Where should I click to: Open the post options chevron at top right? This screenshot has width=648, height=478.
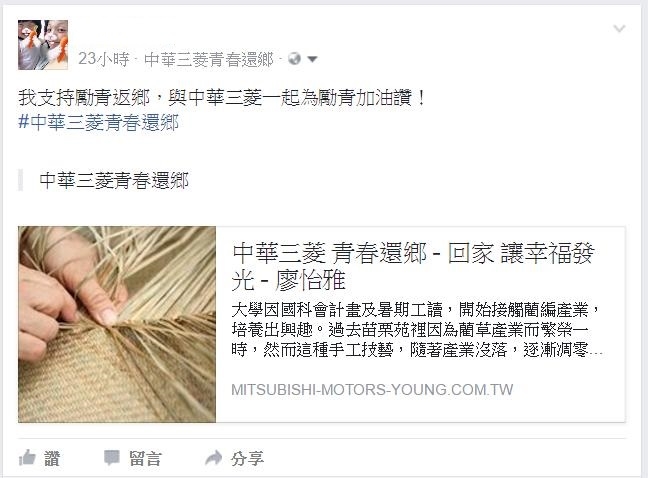pos(619,29)
